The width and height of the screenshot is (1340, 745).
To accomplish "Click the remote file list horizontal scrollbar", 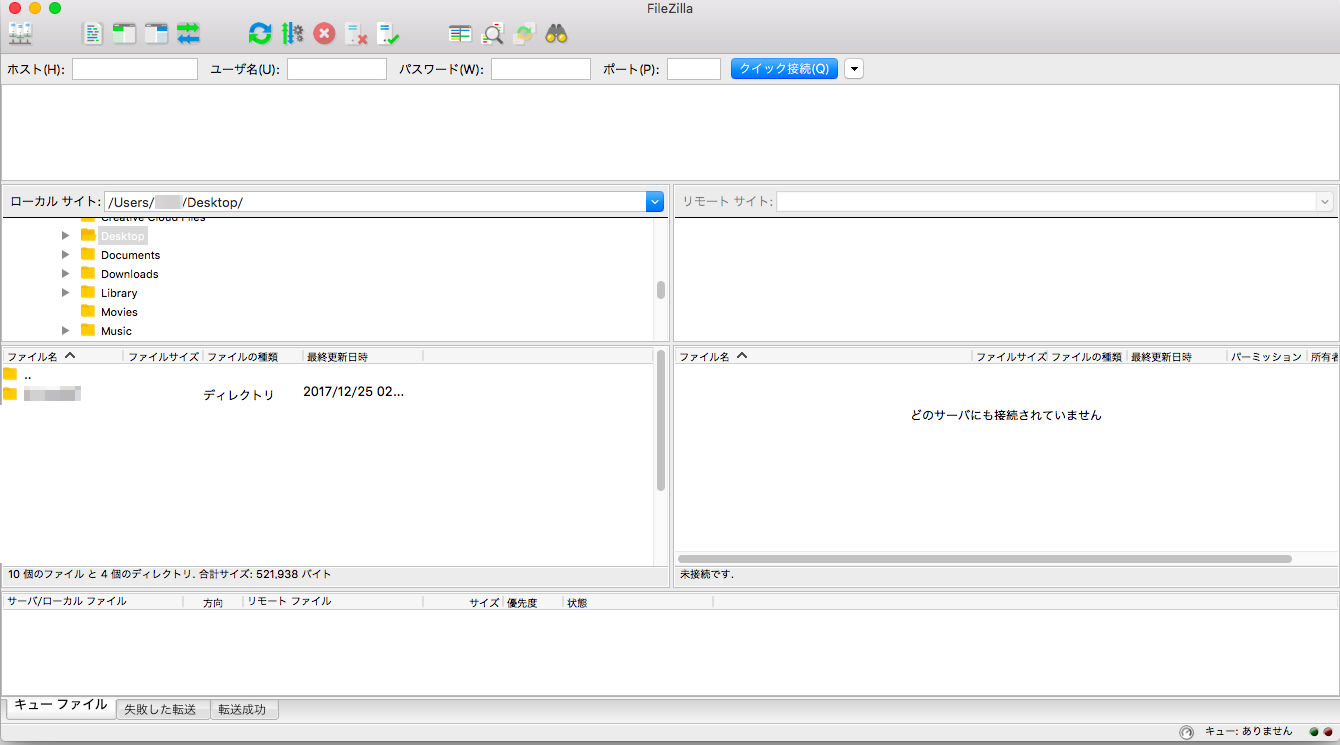I will [985, 559].
